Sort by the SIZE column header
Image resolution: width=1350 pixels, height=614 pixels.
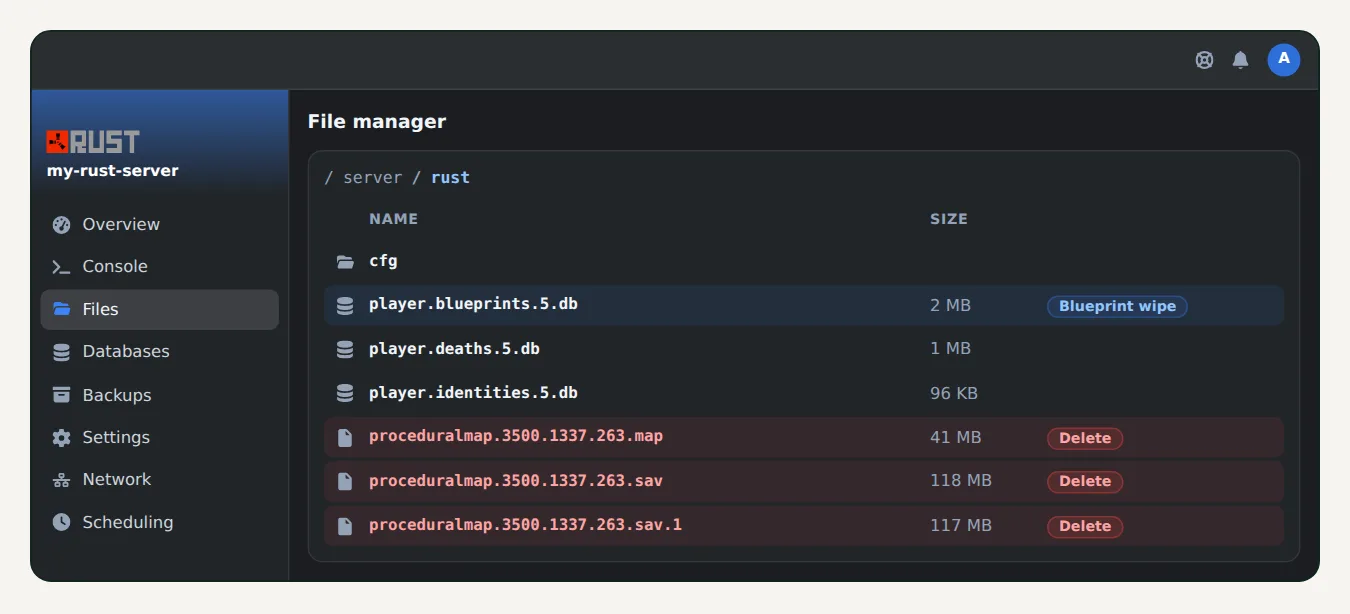click(949, 219)
